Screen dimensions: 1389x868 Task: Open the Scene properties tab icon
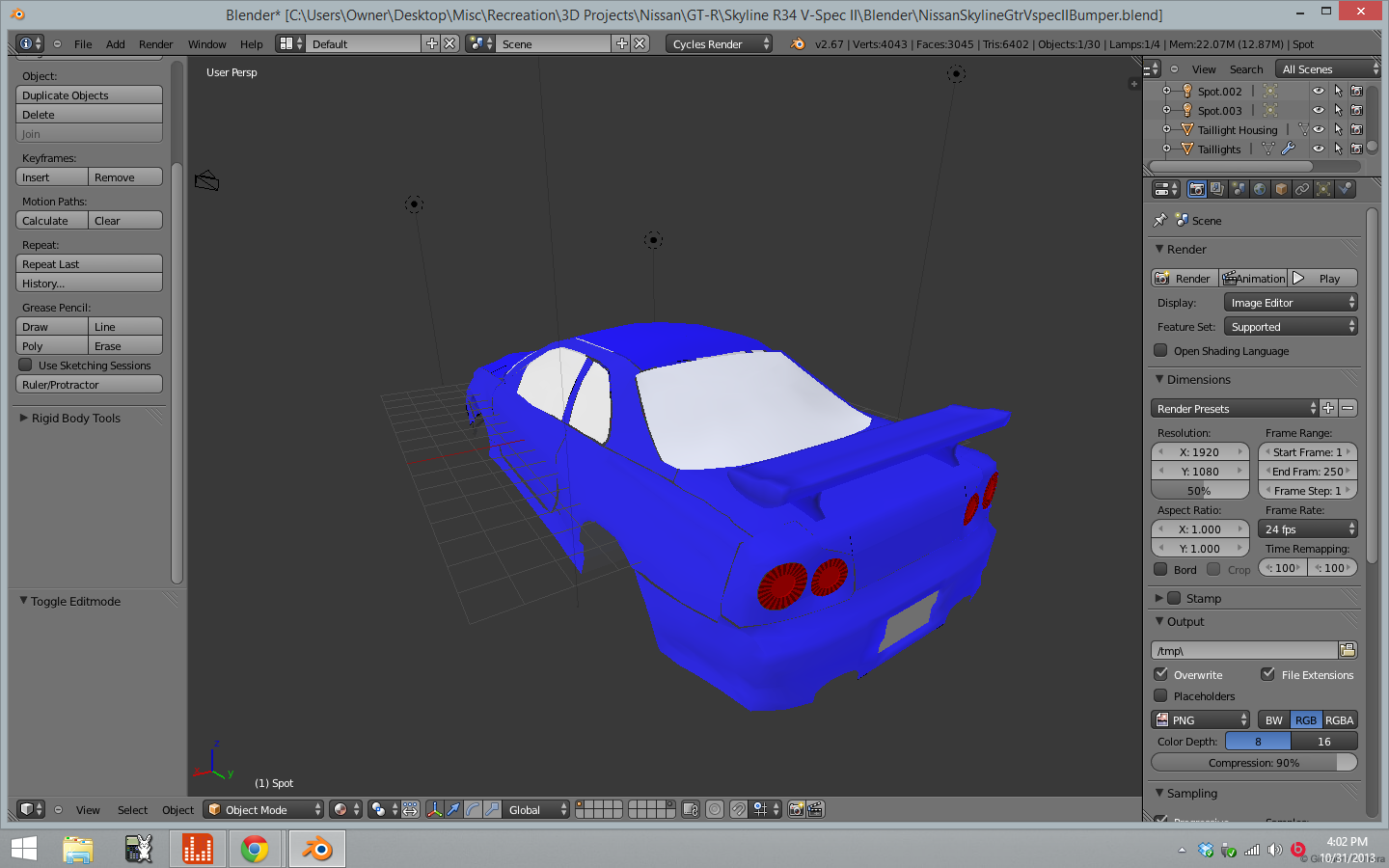1239,189
